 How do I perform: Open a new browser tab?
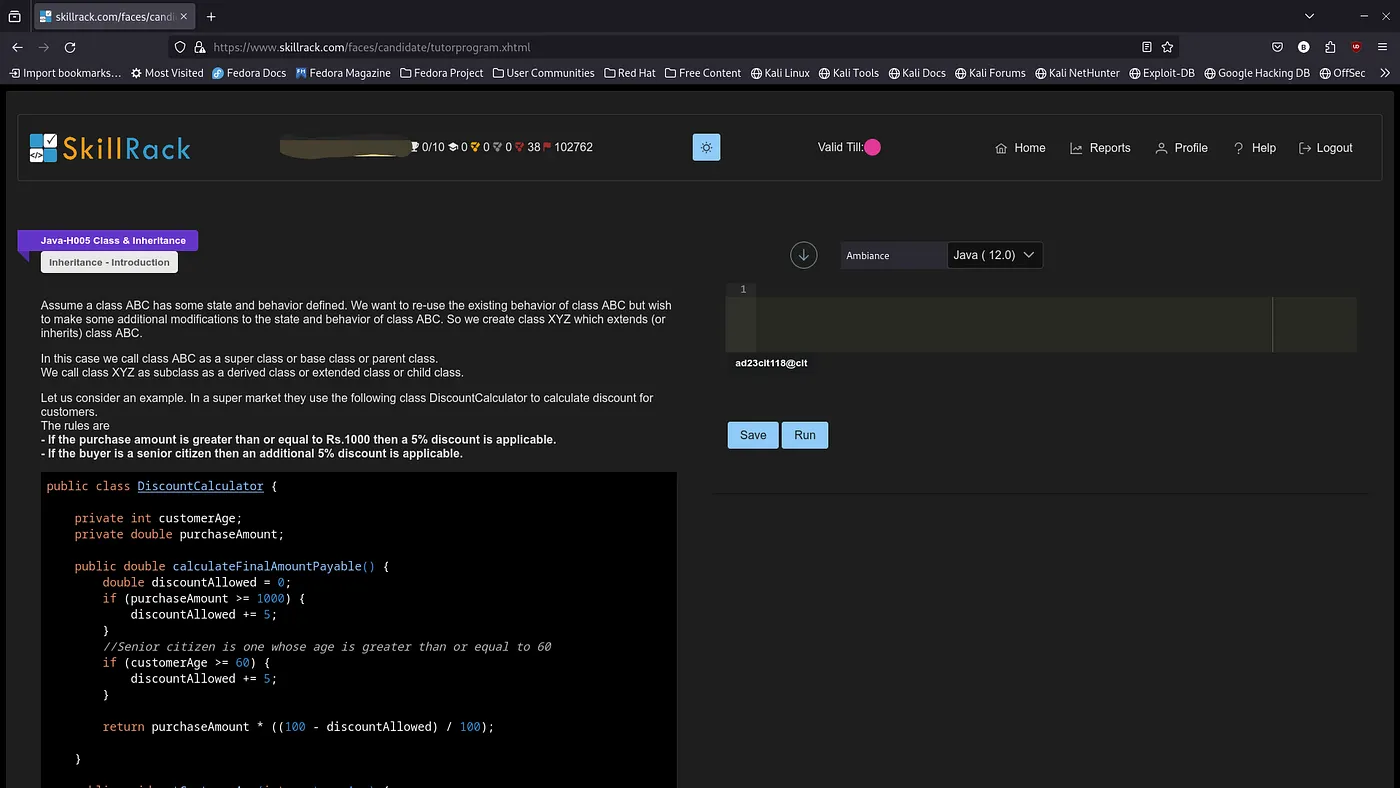[x=211, y=16]
